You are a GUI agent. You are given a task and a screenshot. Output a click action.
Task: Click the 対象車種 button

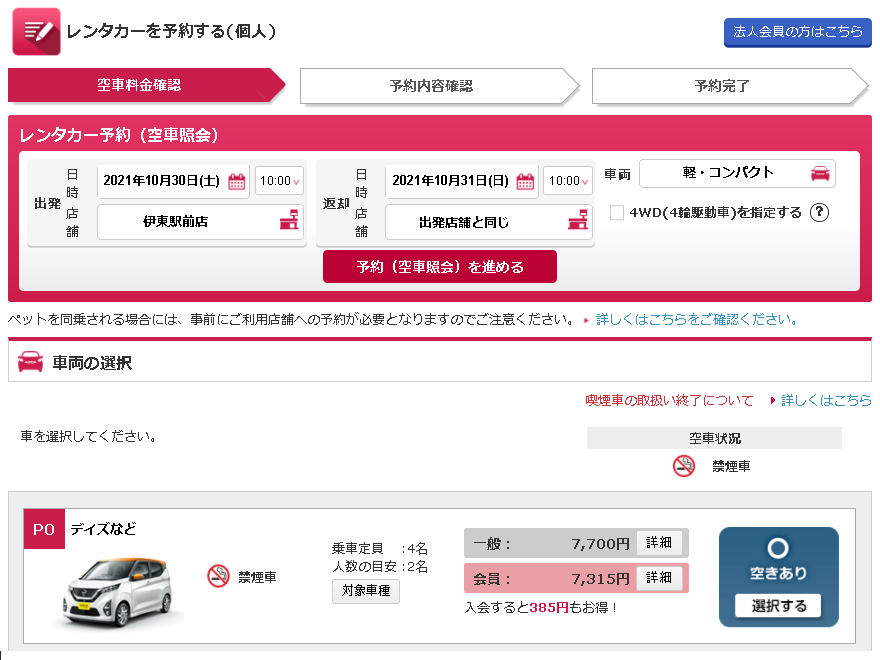coord(366,591)
